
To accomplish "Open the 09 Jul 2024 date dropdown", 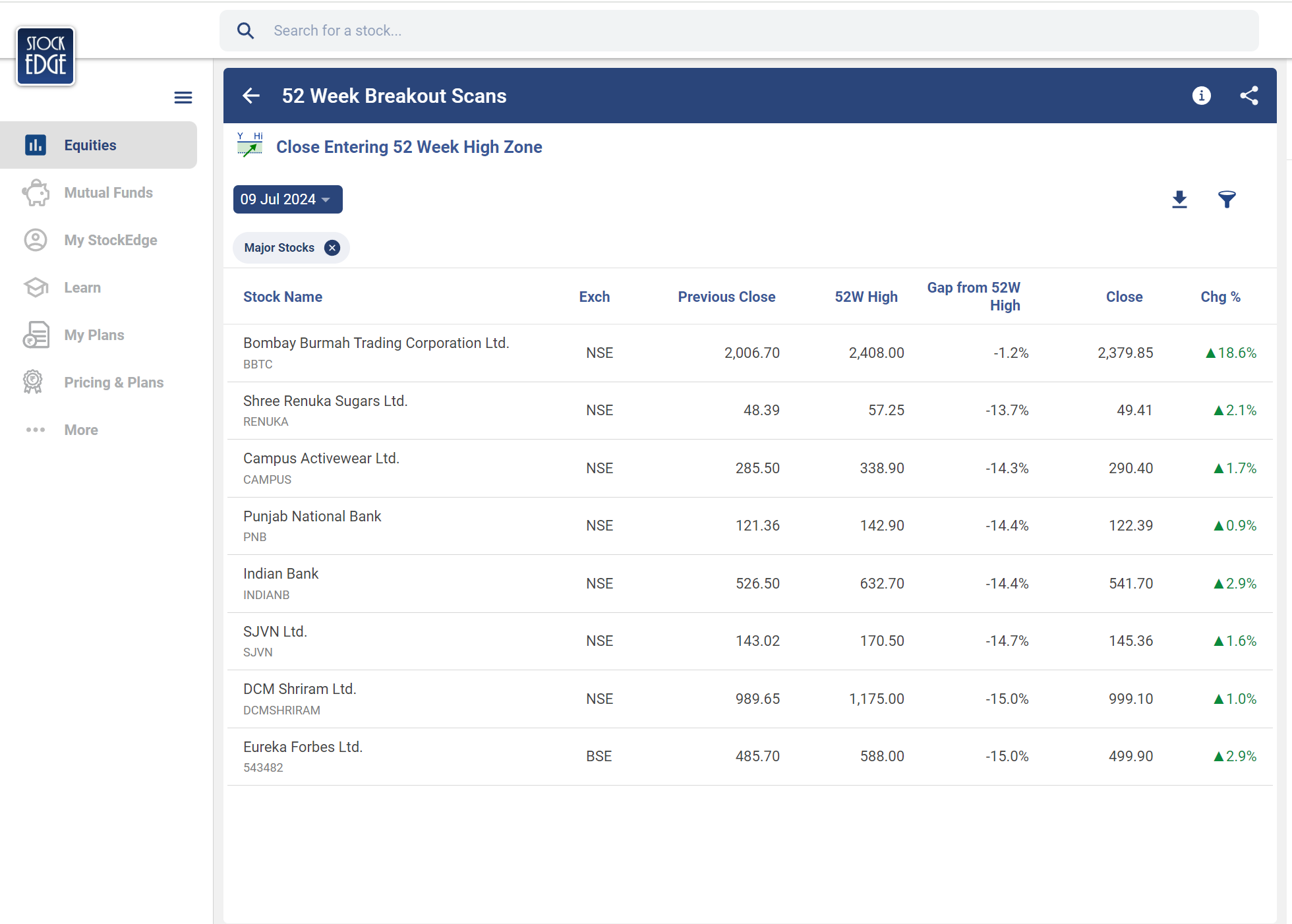I will point(287,199).
